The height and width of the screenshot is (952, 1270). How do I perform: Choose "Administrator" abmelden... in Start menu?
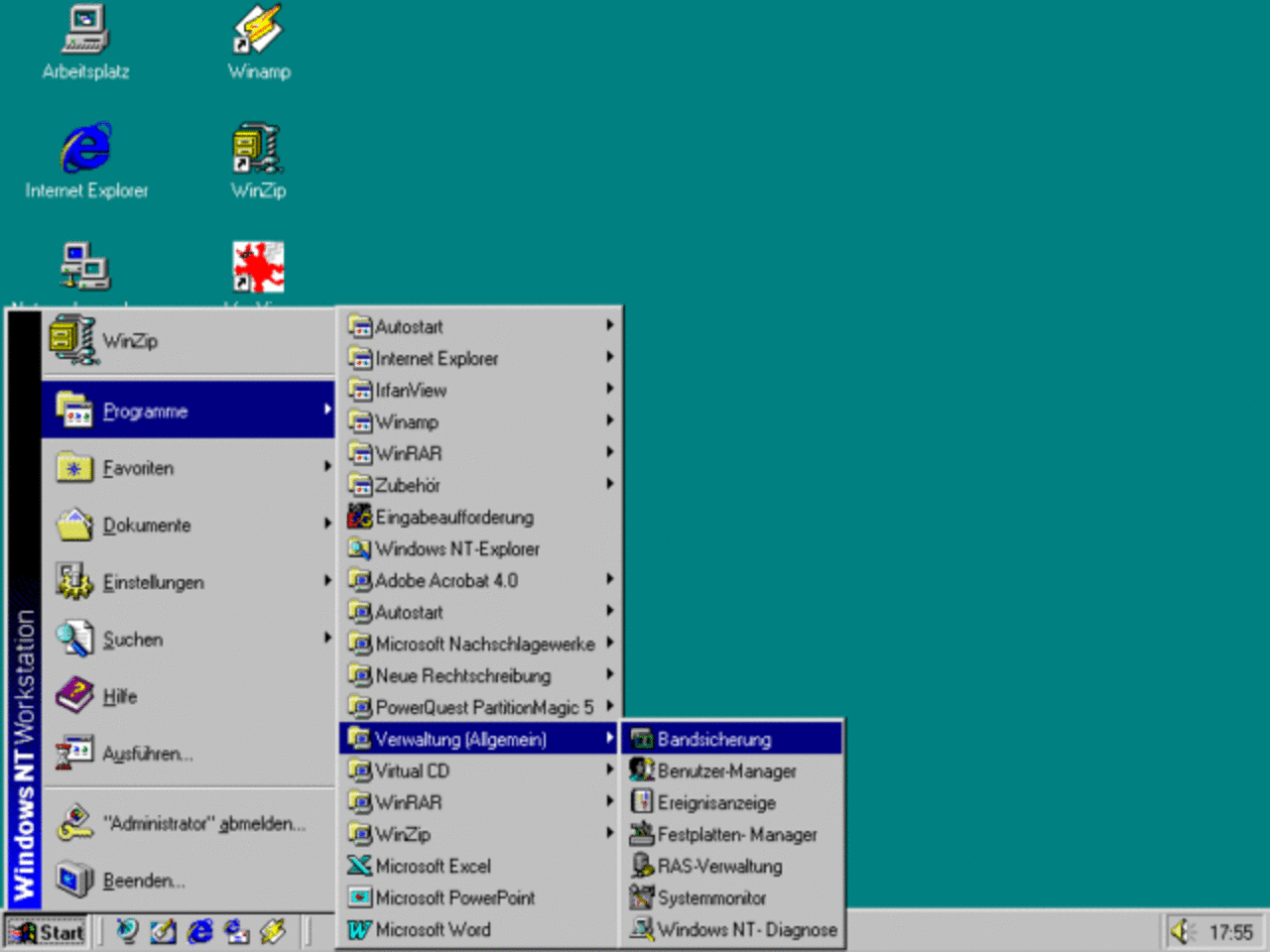pyautogui.click(x=189, y=823)
